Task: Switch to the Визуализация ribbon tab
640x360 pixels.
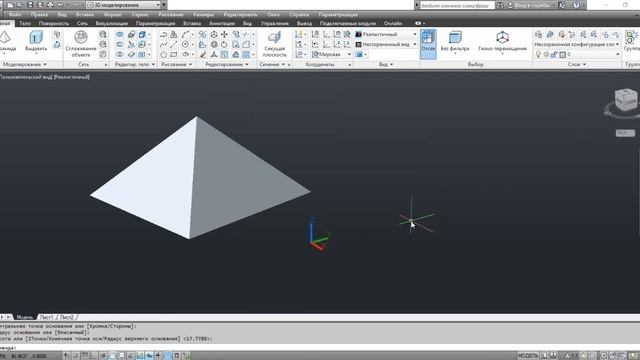Action: coord(111,23)
